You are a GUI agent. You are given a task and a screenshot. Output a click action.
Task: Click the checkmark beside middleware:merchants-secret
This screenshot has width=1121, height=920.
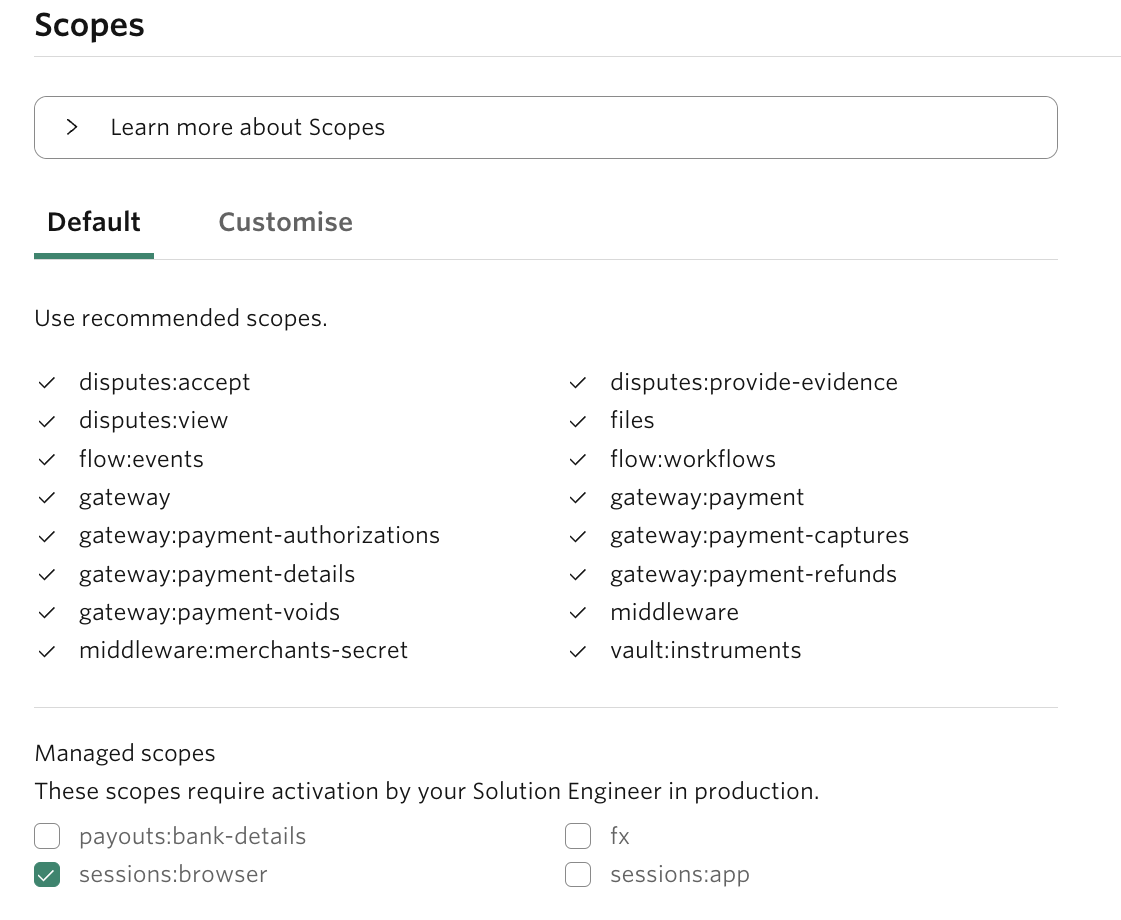(46, 651)
